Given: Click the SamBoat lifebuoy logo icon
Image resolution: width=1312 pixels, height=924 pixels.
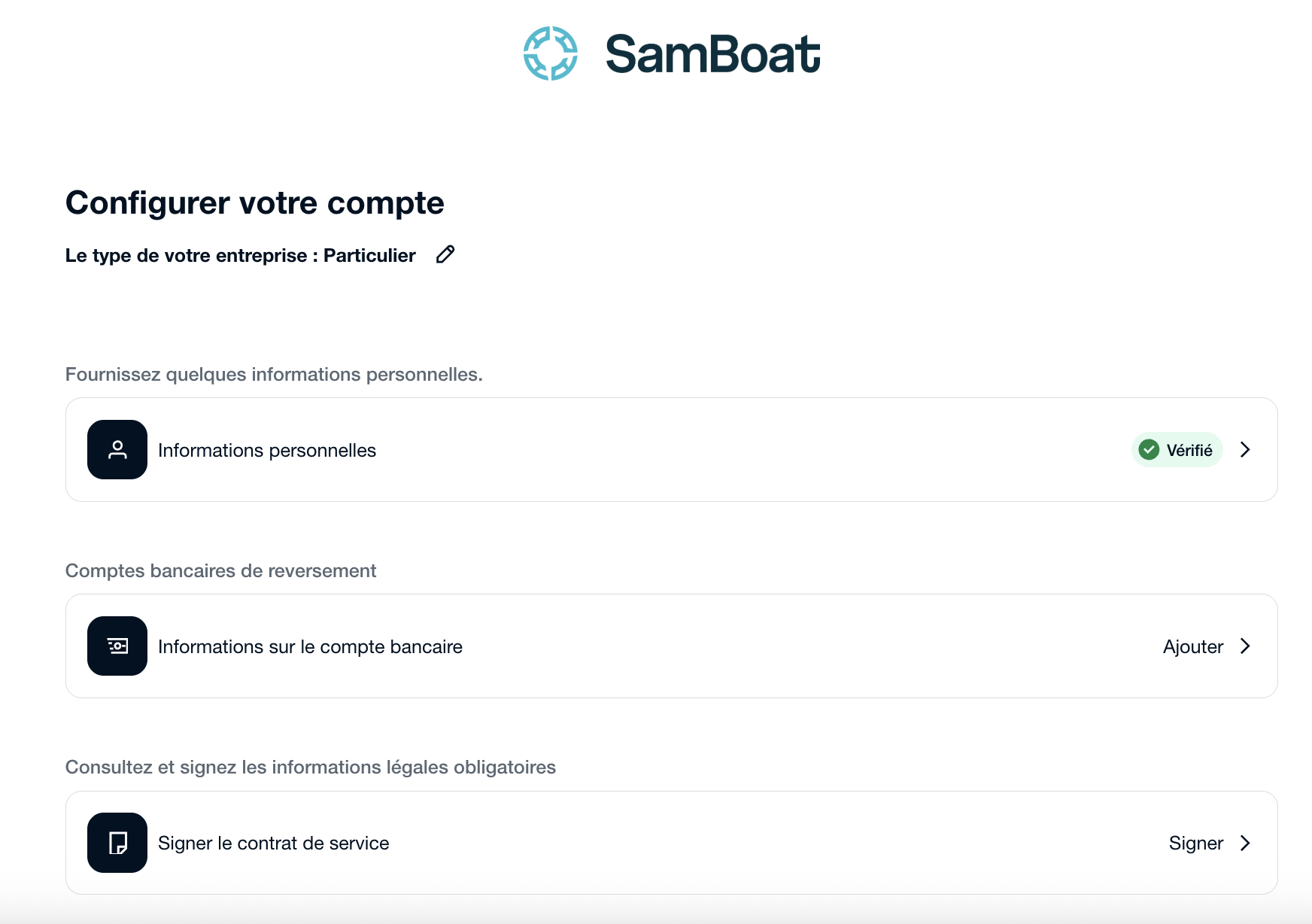Looking at the screenshot, I should (551, 53).
